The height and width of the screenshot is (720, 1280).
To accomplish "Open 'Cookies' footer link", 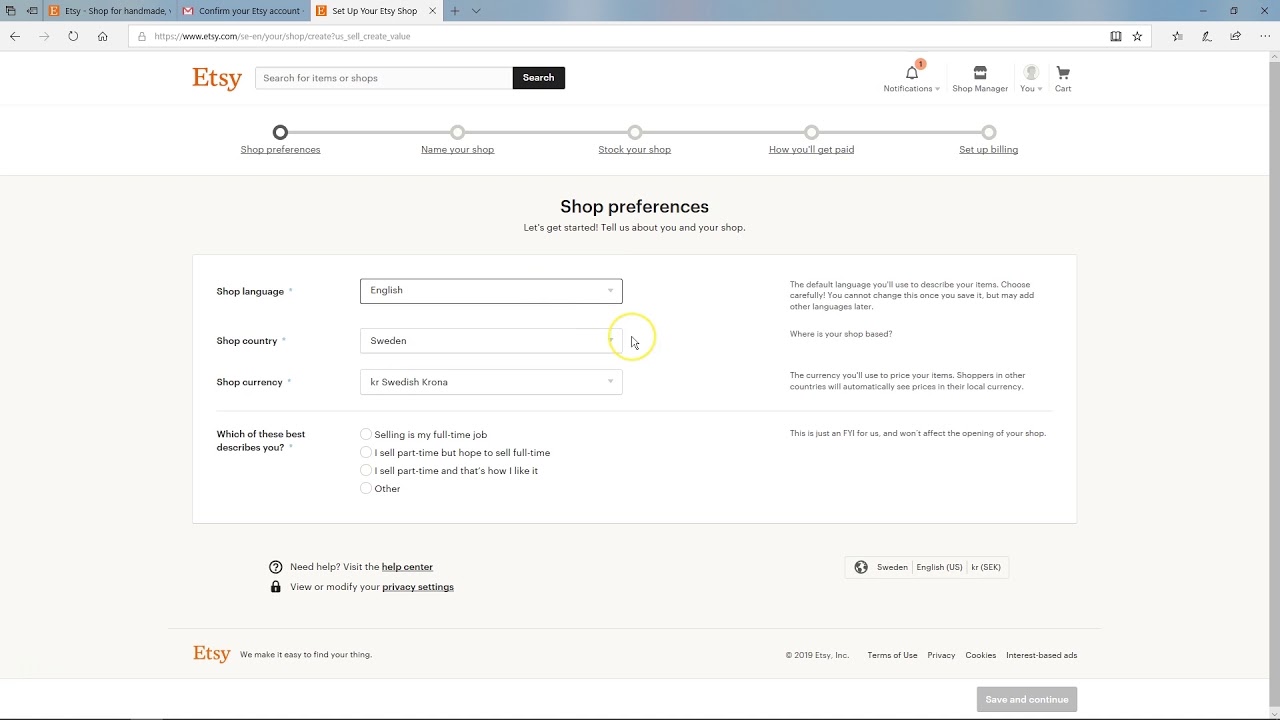I will point(980,655).
